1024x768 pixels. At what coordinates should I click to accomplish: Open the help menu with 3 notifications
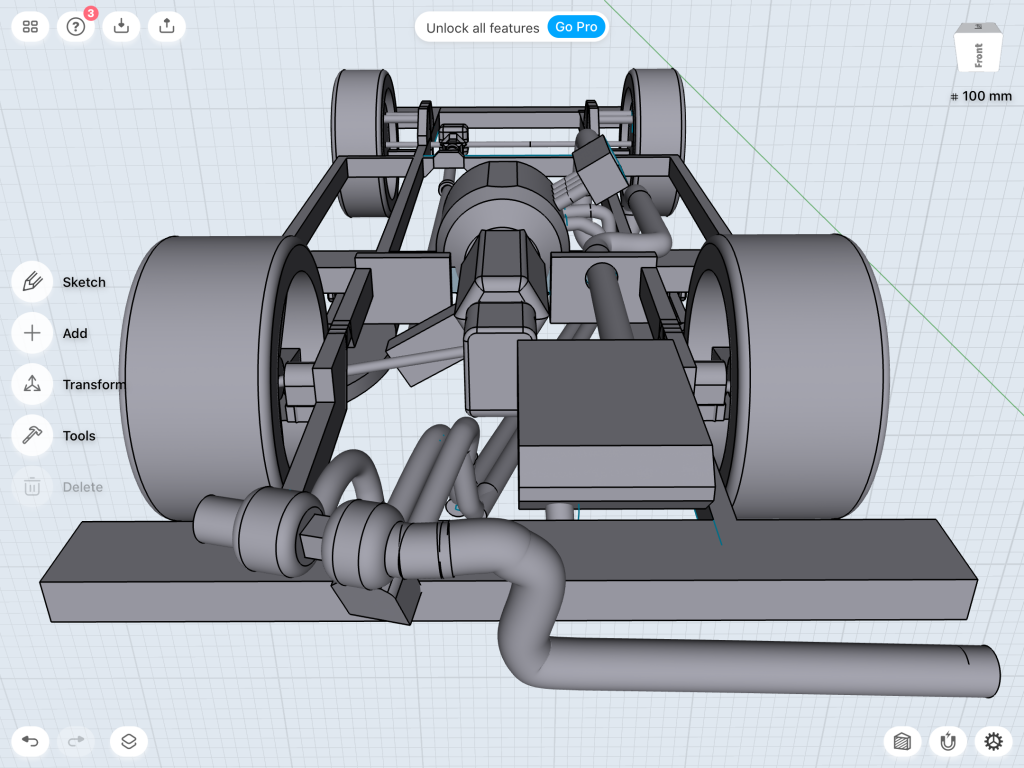(76, 27)
